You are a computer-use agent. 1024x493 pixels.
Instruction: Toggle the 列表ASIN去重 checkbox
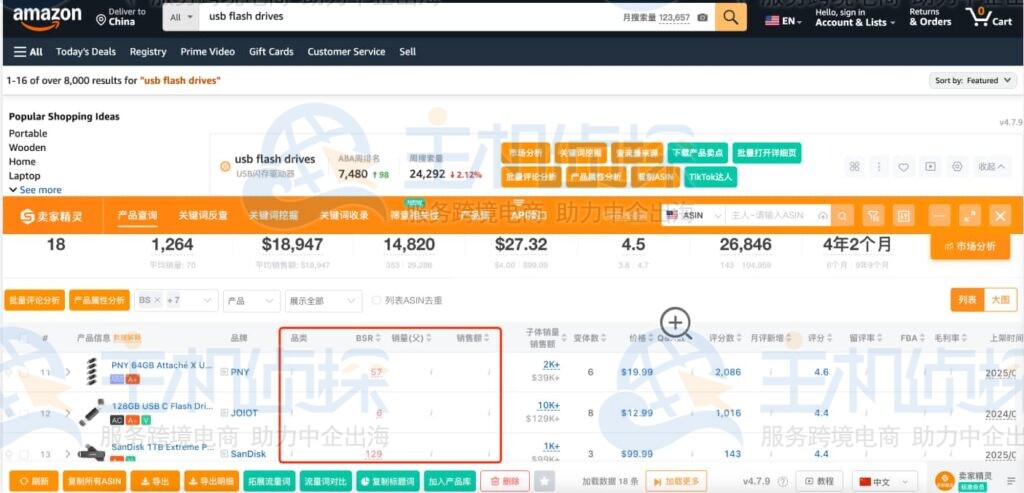tap(376, 300)
